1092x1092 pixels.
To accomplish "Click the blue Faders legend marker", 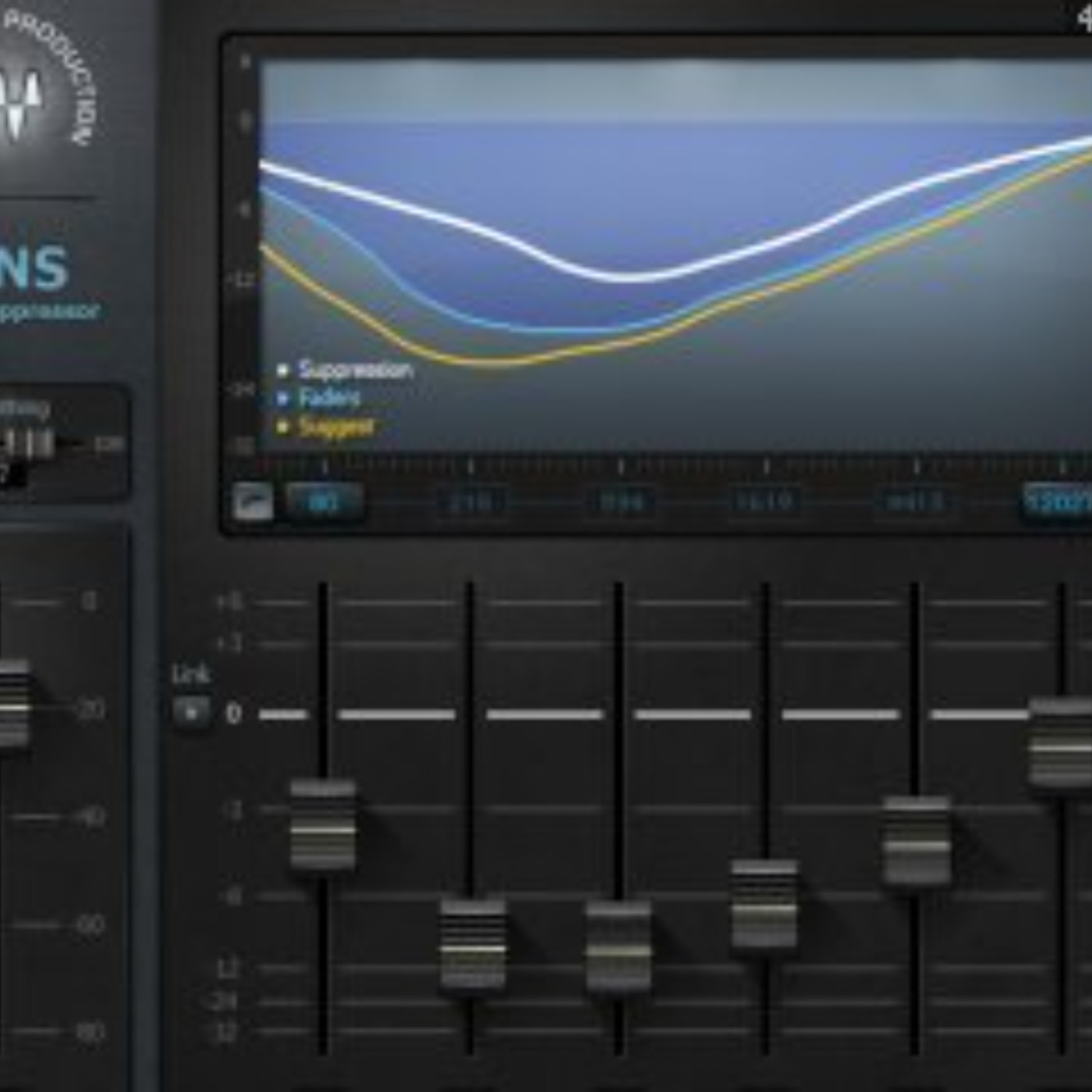I will (283, 399).
